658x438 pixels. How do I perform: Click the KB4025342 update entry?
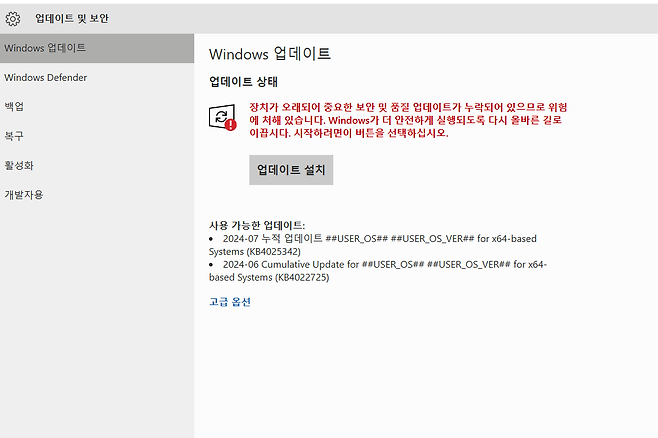[373, 245]
